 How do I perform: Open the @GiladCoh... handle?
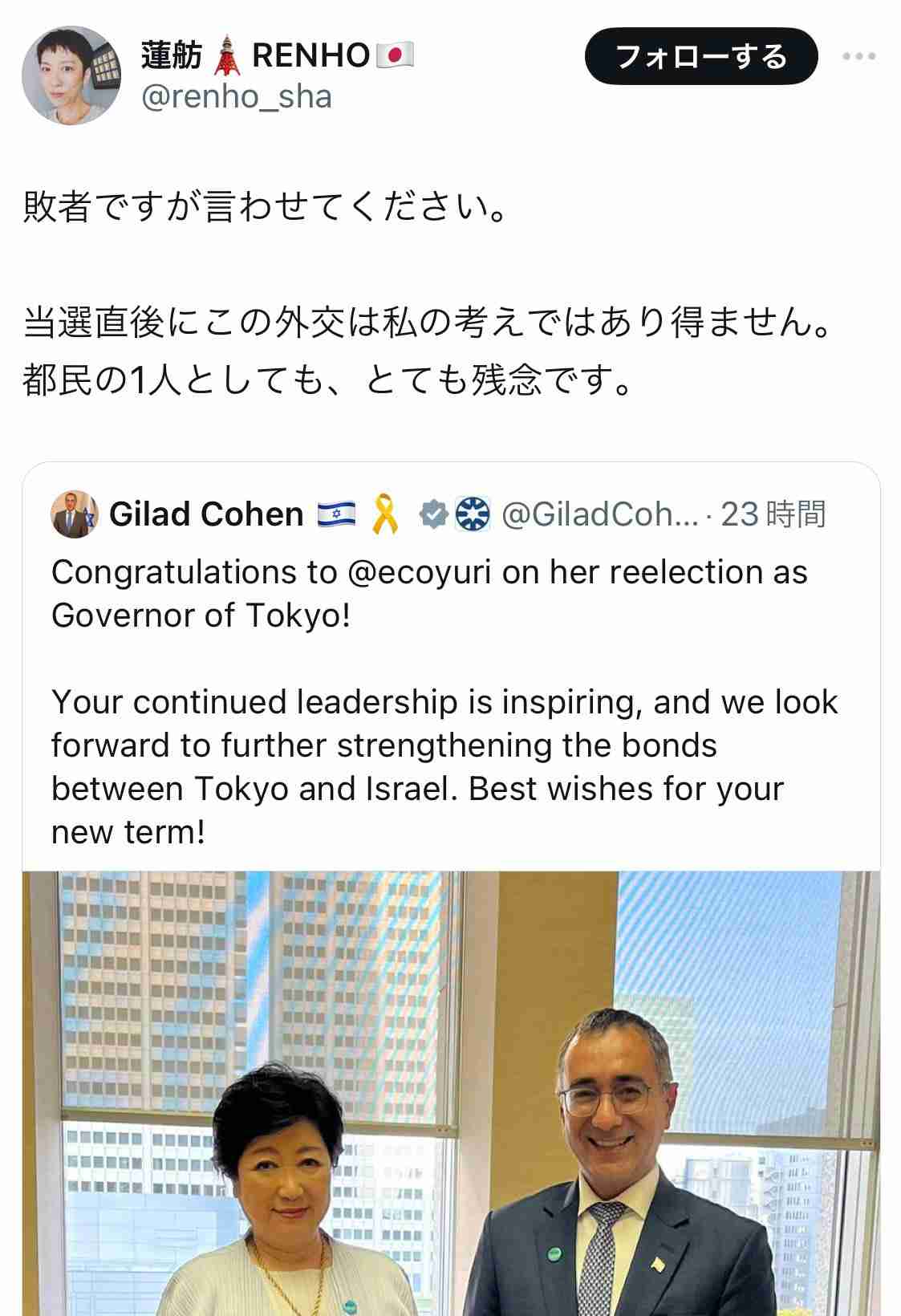pyautogui.click(x=599, y=514)
